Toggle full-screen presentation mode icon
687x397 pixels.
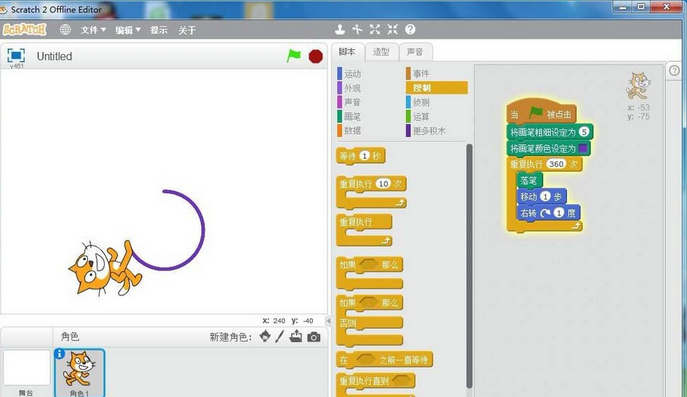point(16,55)
